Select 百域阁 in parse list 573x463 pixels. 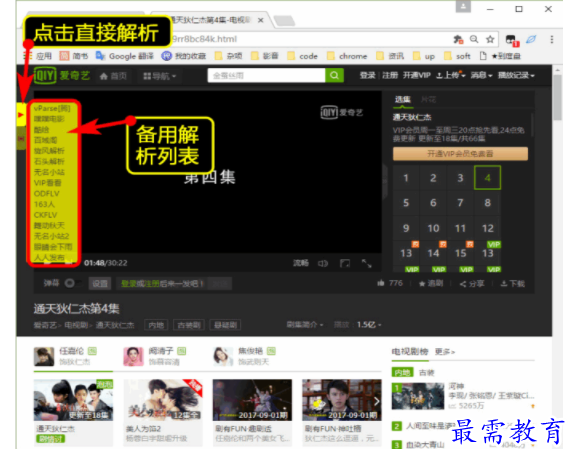pos(45,140)
